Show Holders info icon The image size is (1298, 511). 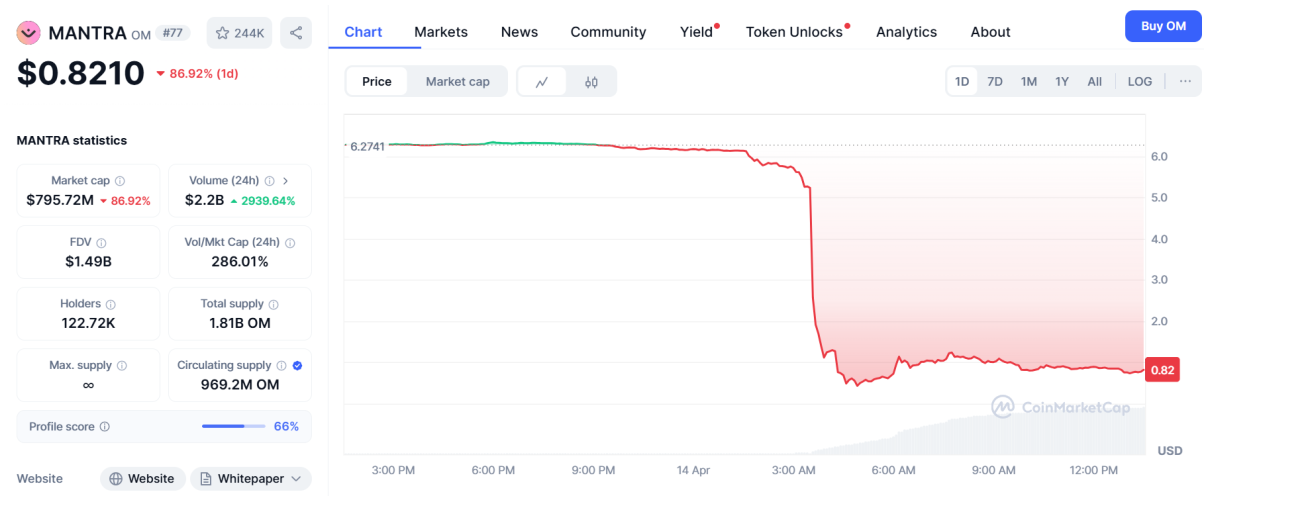tap(111, 304)
